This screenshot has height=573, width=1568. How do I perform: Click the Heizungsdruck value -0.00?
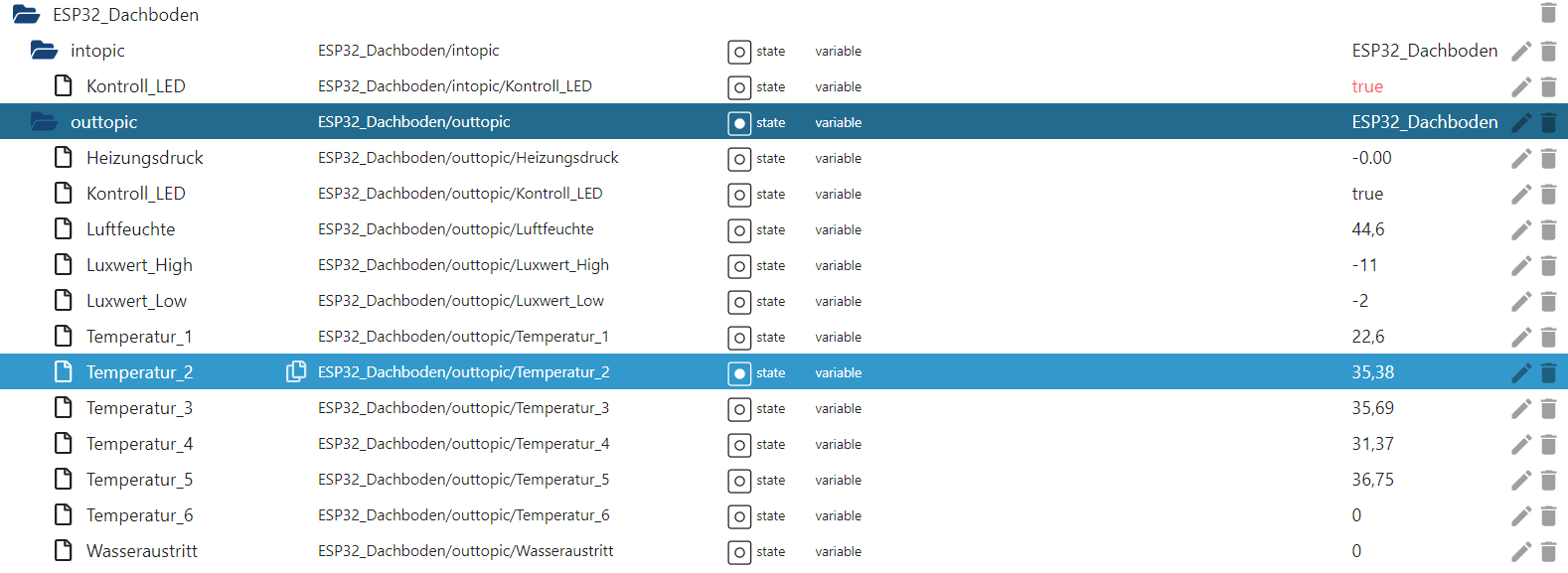[x=1371, y=158]
